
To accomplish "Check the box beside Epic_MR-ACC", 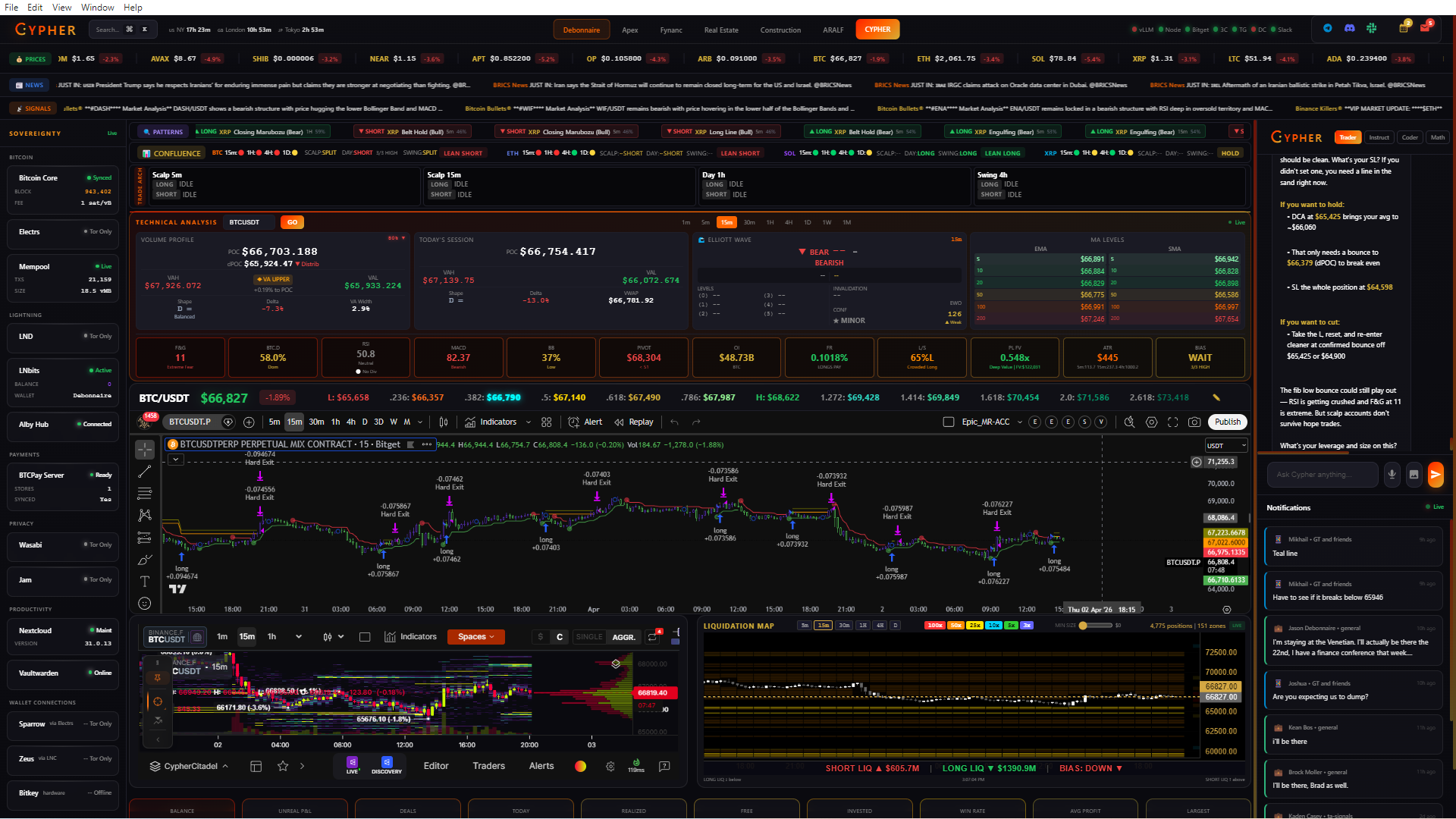I will pos(948,422).
